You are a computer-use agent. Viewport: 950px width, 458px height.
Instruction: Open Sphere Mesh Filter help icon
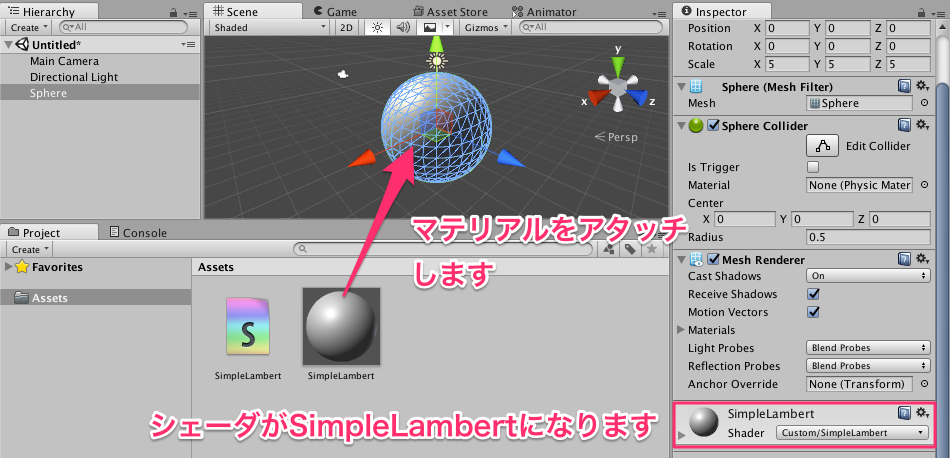tap(904, 86)
